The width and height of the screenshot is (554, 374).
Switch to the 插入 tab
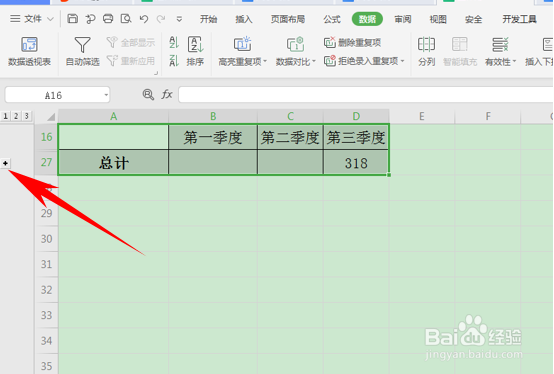pos(244,19)
